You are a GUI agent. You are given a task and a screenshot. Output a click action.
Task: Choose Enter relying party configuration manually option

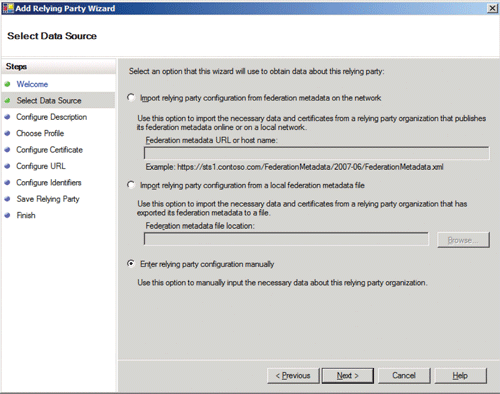click(131, 264)
